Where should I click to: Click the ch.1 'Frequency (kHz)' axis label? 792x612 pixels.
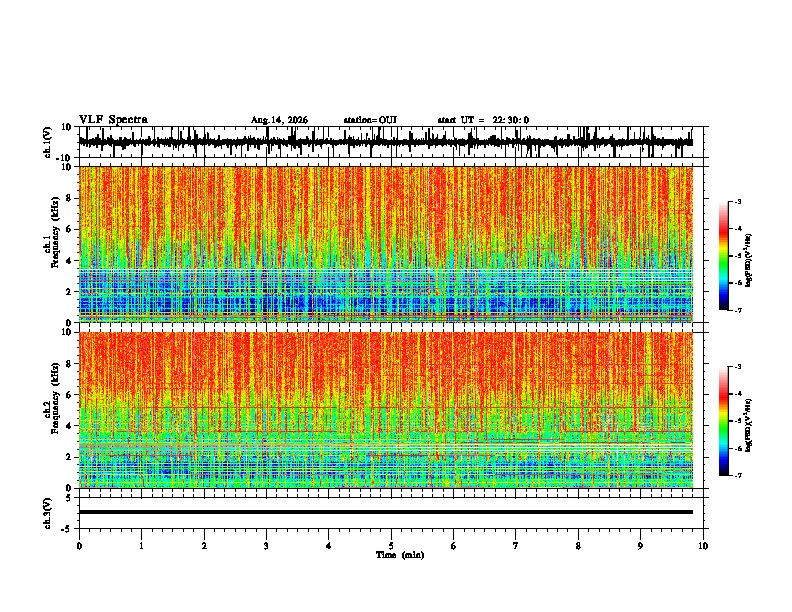[55, 232]
